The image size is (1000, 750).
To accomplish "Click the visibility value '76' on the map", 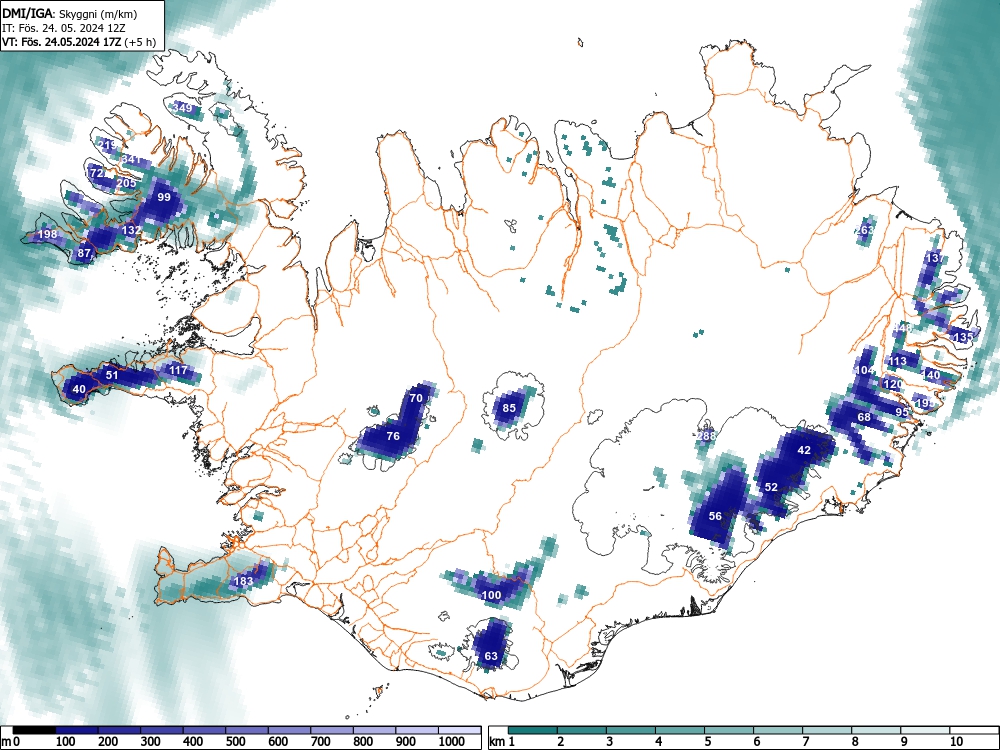I will (393, 436).
